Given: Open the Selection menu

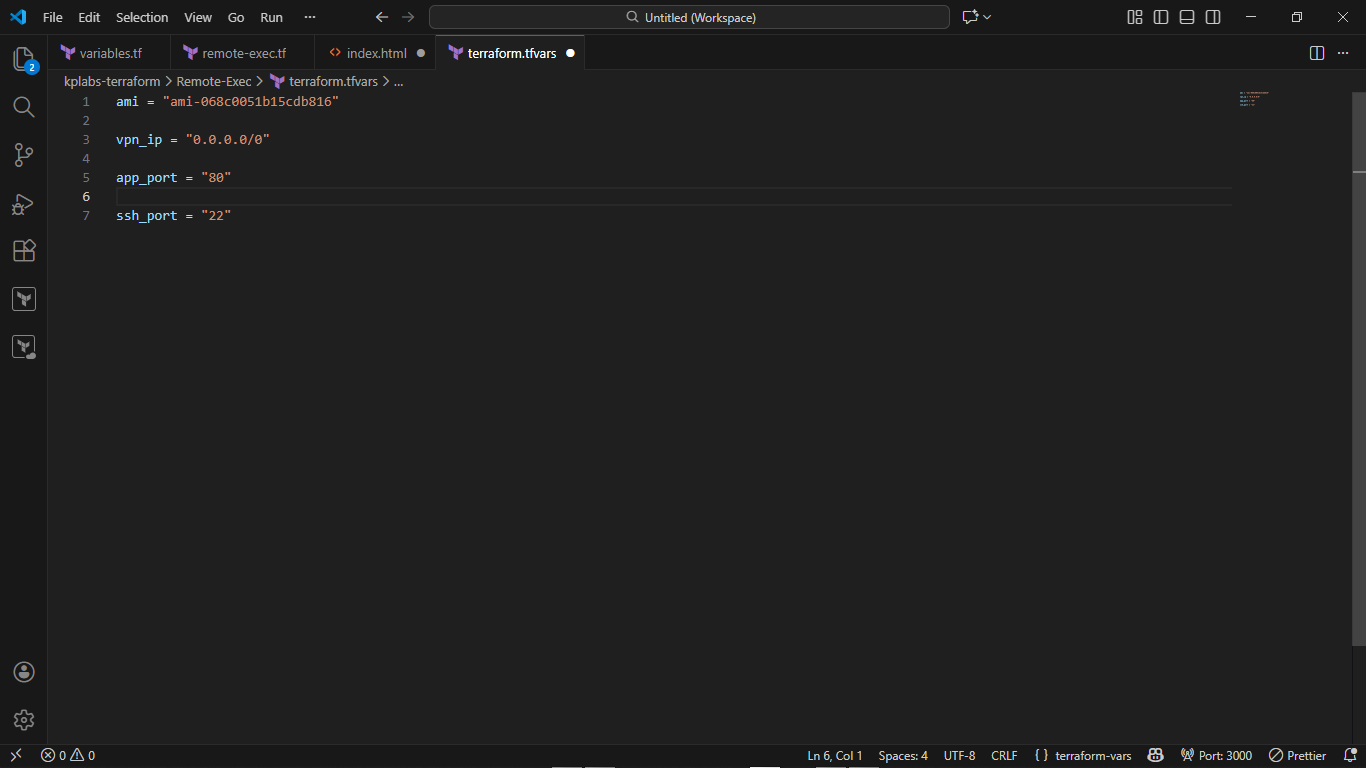Looking at the screenshot, I should click(142, 17).
